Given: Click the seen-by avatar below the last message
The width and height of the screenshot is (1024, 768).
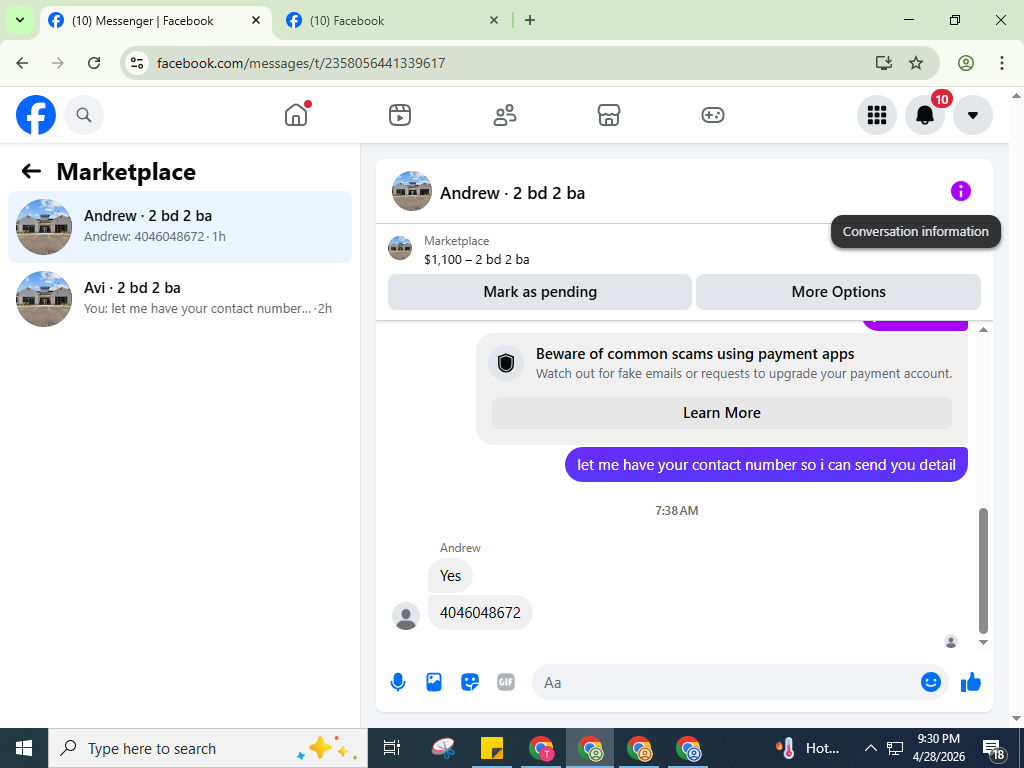Looking at the screenshot, I should pyautogui.click(x=951, y=641).
